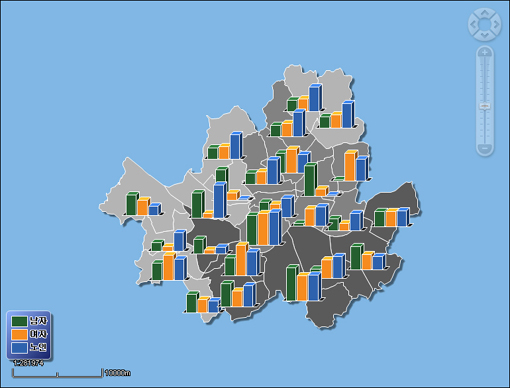
Task: Pan the map right with the navigation arrow
Action: click(x=496, y=24)
